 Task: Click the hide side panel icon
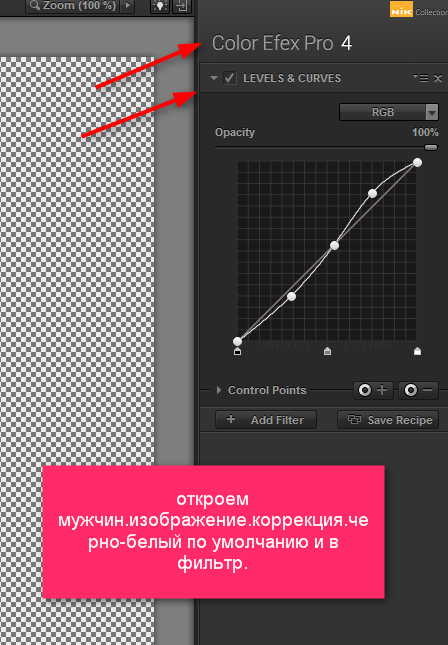181,6
